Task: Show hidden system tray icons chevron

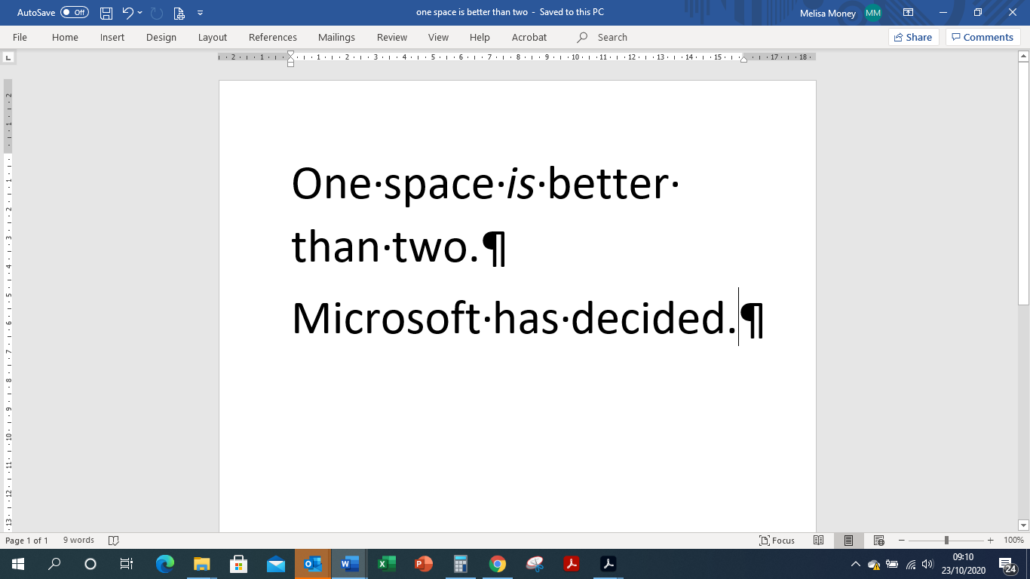Action: 855,564
